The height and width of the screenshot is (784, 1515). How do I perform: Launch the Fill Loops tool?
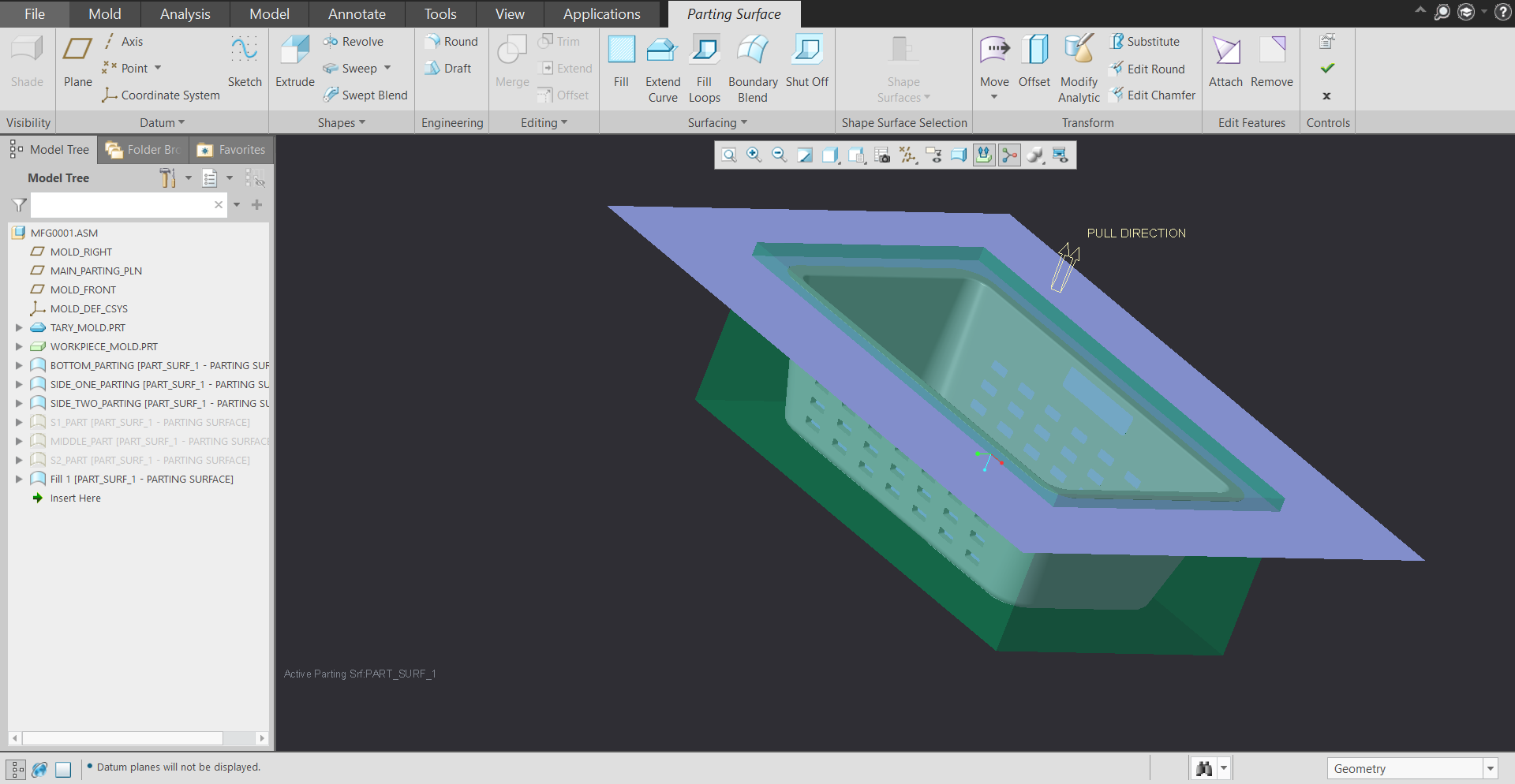(x=705, y=69)
